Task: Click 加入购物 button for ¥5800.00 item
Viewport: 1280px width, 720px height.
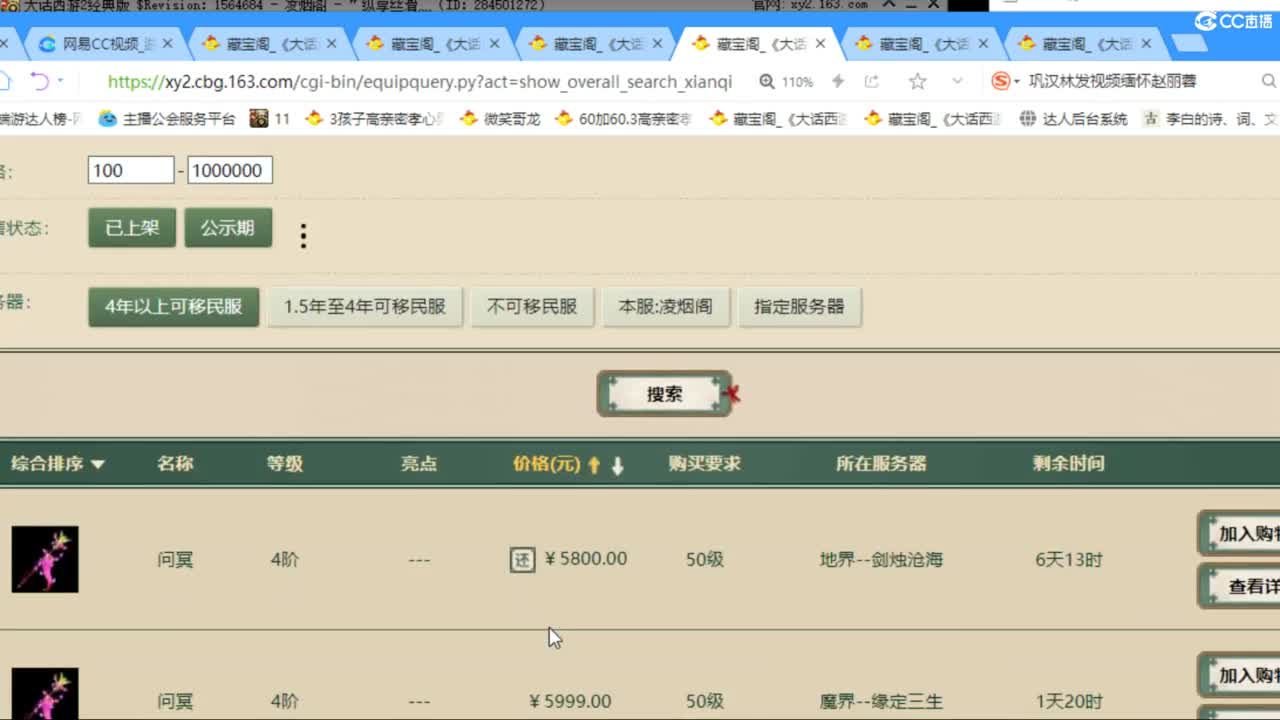Action: (1240, 534)
